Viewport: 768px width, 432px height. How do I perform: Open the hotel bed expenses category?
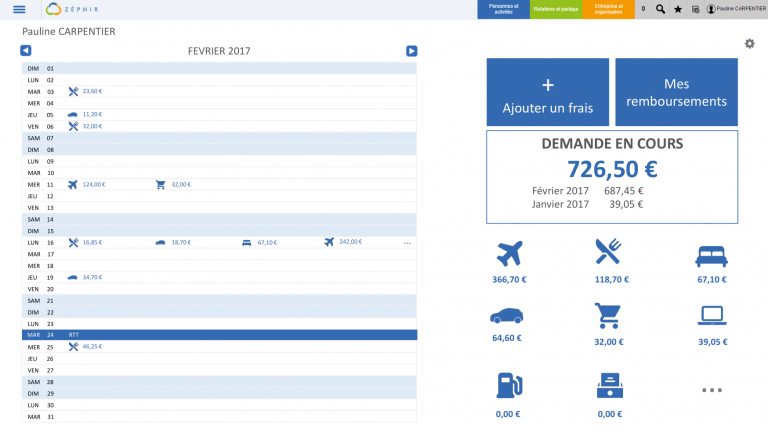[x=711, y=256]
